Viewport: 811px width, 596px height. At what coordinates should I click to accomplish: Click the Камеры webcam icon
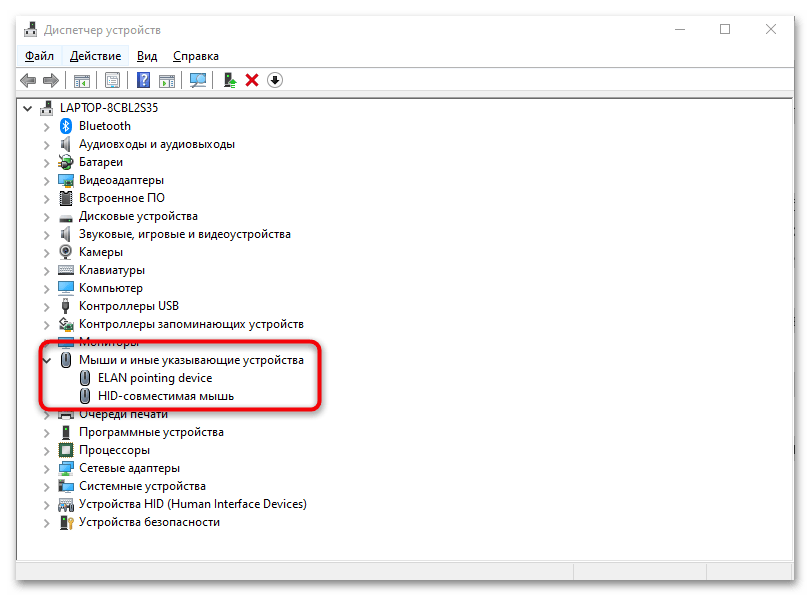pos(66,252)
